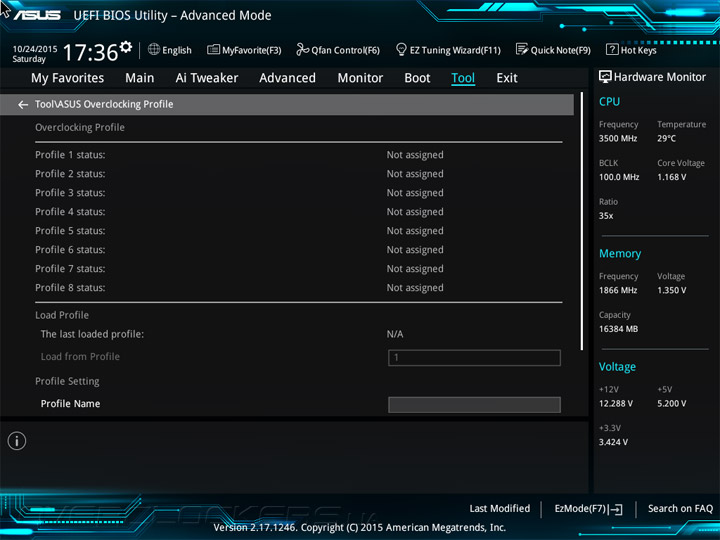720x540 pixels.
Task: Click the back arrow beside Tool\ASUS Overclocking Profile
Action: coord(22,105)
